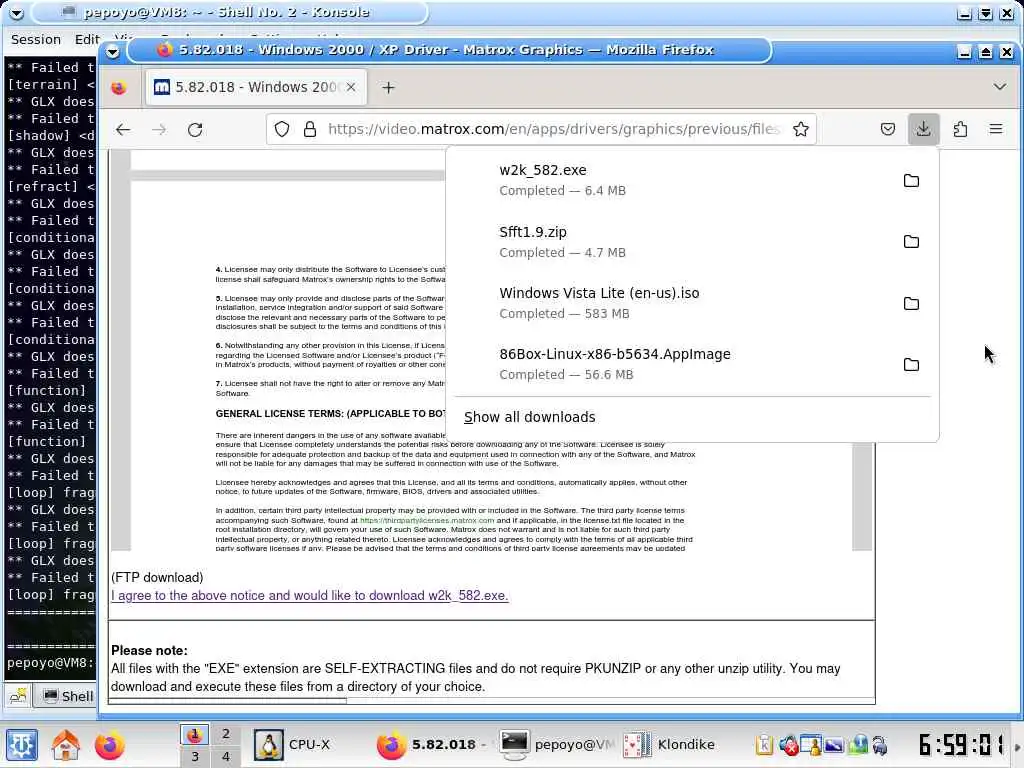Click the forward navigation arrow in Firefox
1024x768 pixels.
tap(159, 129)
